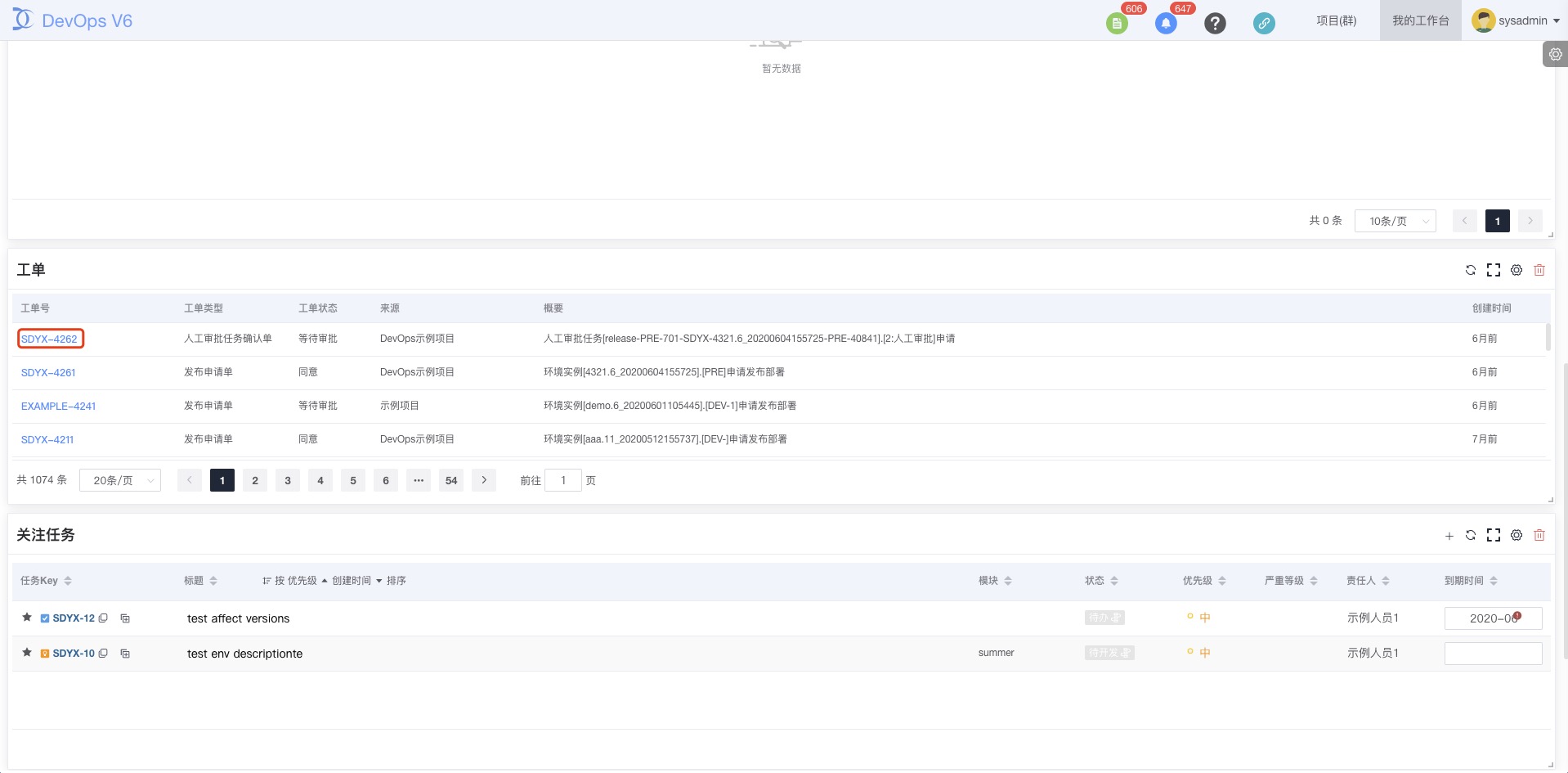Go to 工单 page 5
This screenshot has width=1568, height=773.
pyautogui.click(x=353, y=480)
